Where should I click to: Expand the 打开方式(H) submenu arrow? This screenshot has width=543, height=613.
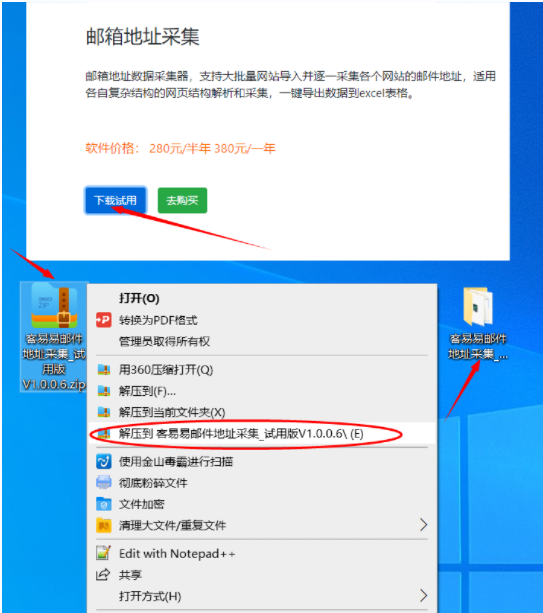click(423, 595)
